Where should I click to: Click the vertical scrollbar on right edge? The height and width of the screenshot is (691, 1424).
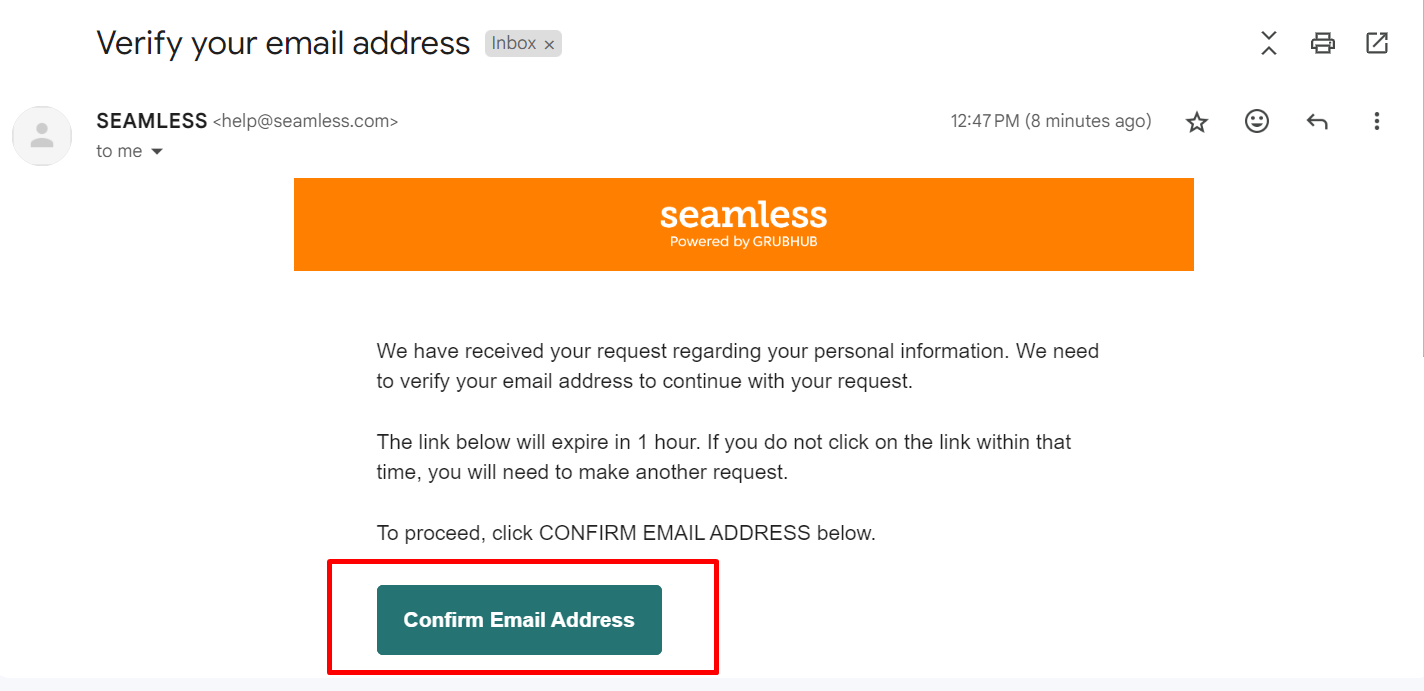click(1420, 180)
